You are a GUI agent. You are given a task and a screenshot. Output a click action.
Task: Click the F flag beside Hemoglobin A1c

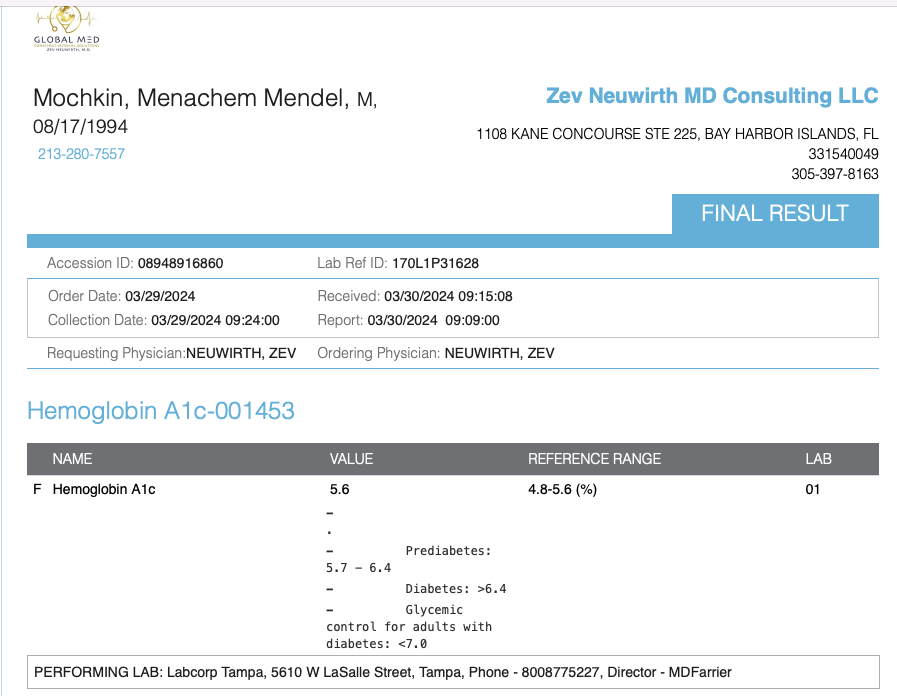(38, 490)
